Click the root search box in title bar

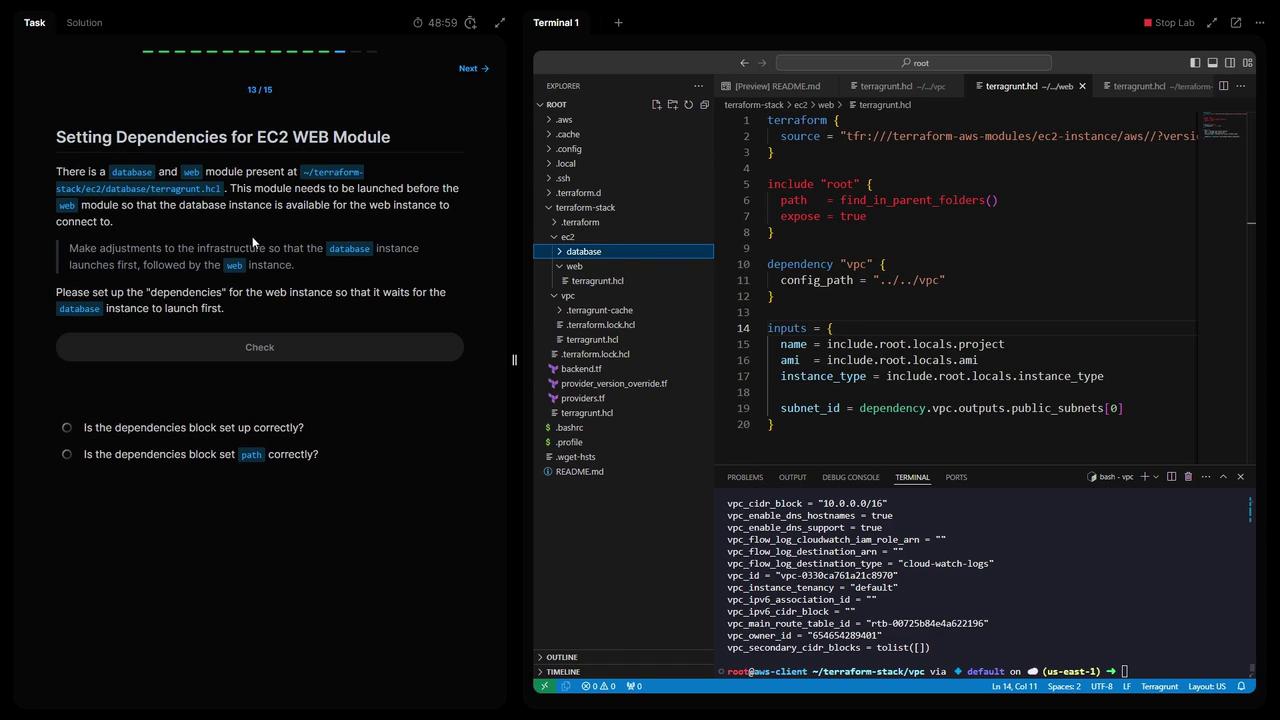pyautogui.click(x=913, y=63)
